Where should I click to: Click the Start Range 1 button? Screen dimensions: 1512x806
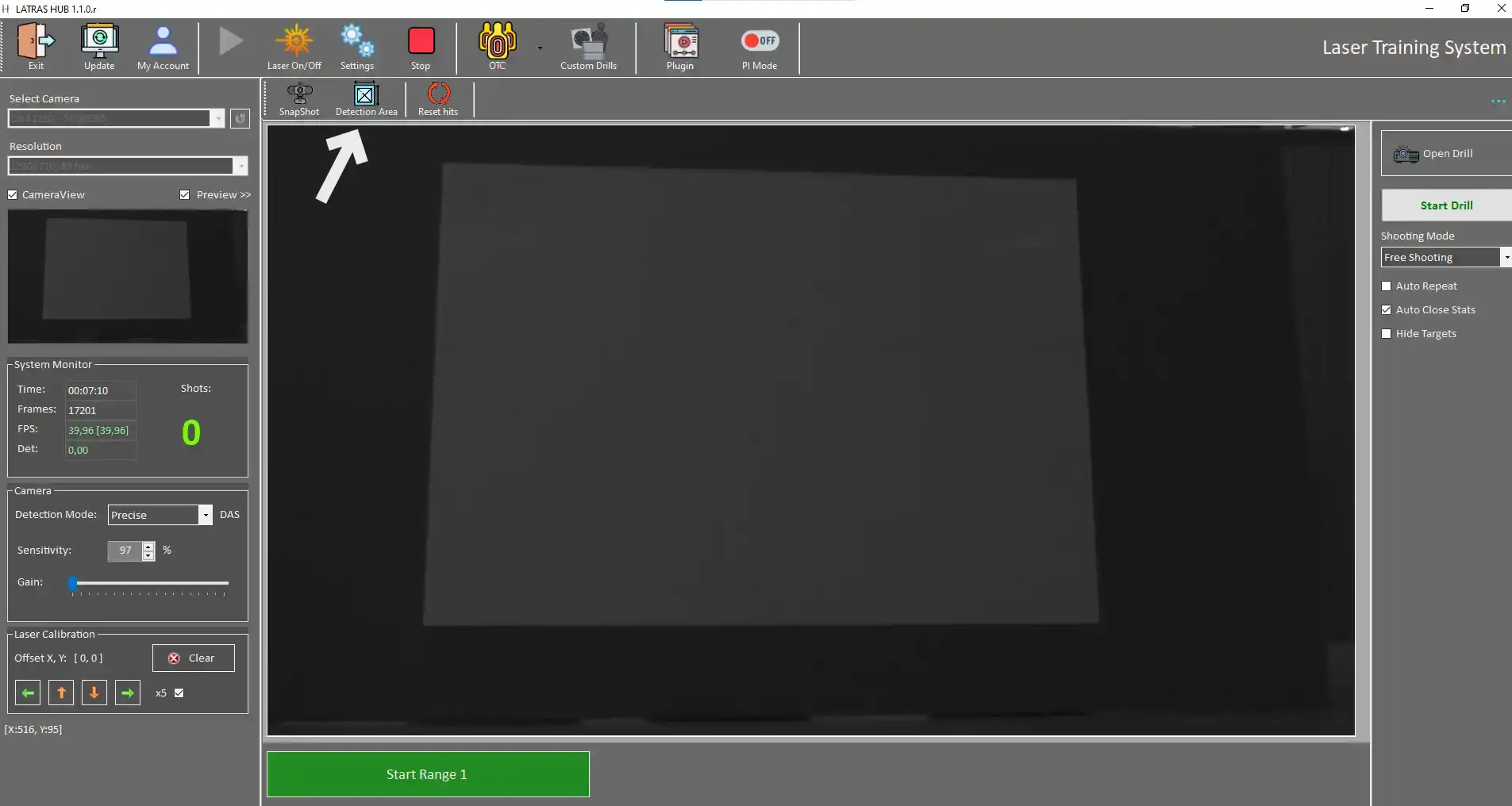click(428, 774)
